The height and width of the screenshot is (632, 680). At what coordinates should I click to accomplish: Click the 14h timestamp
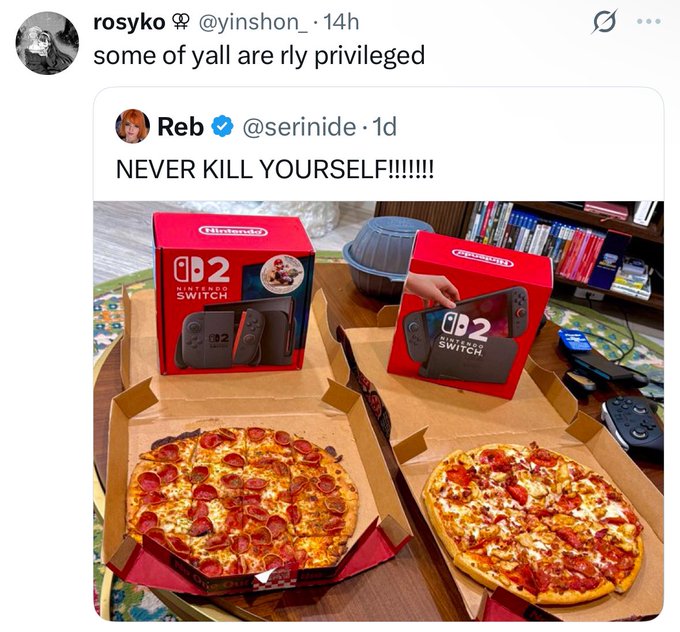(x=341, y=22)
